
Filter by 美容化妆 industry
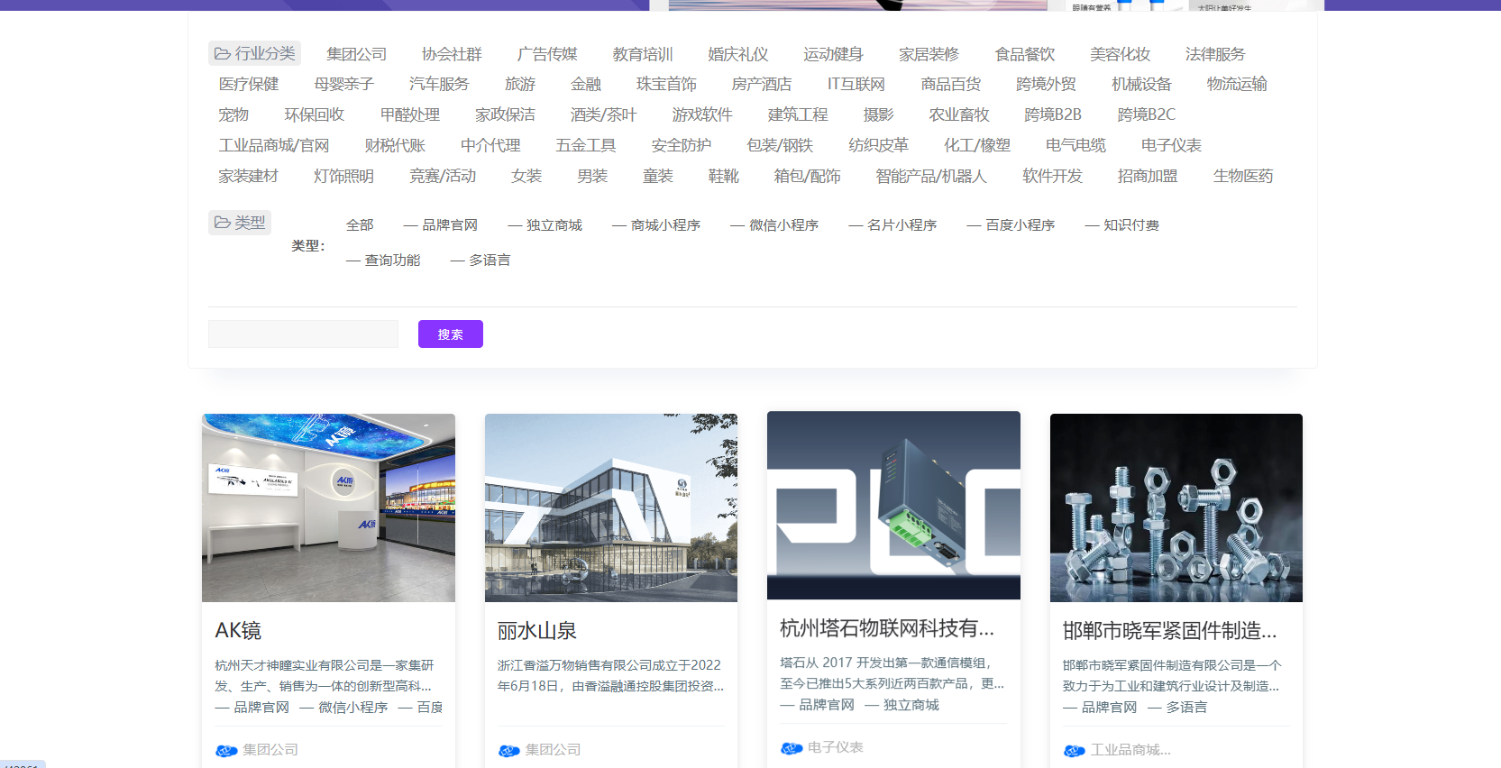[x=1120, y=54]
